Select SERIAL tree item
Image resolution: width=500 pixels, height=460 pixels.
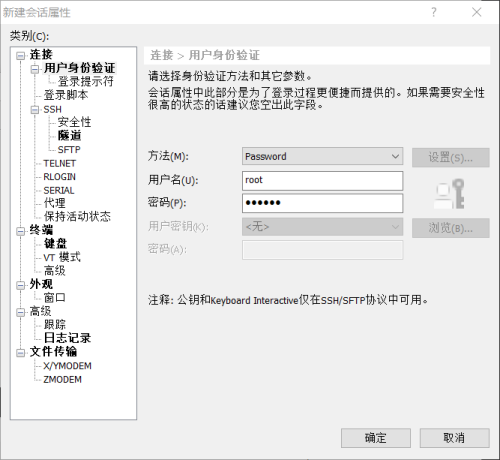pyautogui.click(x=59, y=190)
